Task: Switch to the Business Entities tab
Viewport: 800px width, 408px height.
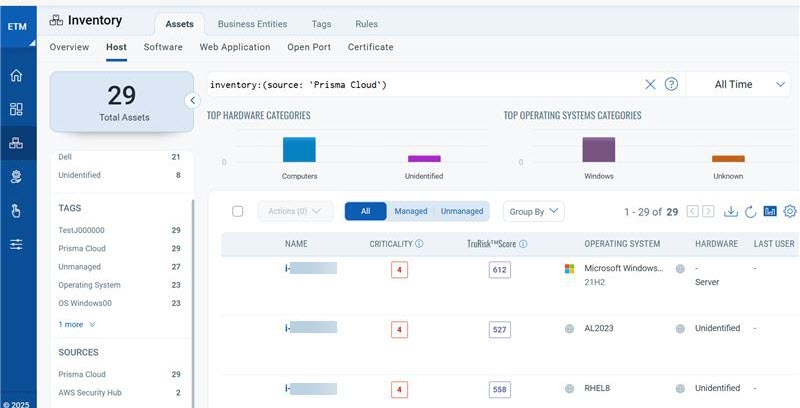Action: click(251, 24)
